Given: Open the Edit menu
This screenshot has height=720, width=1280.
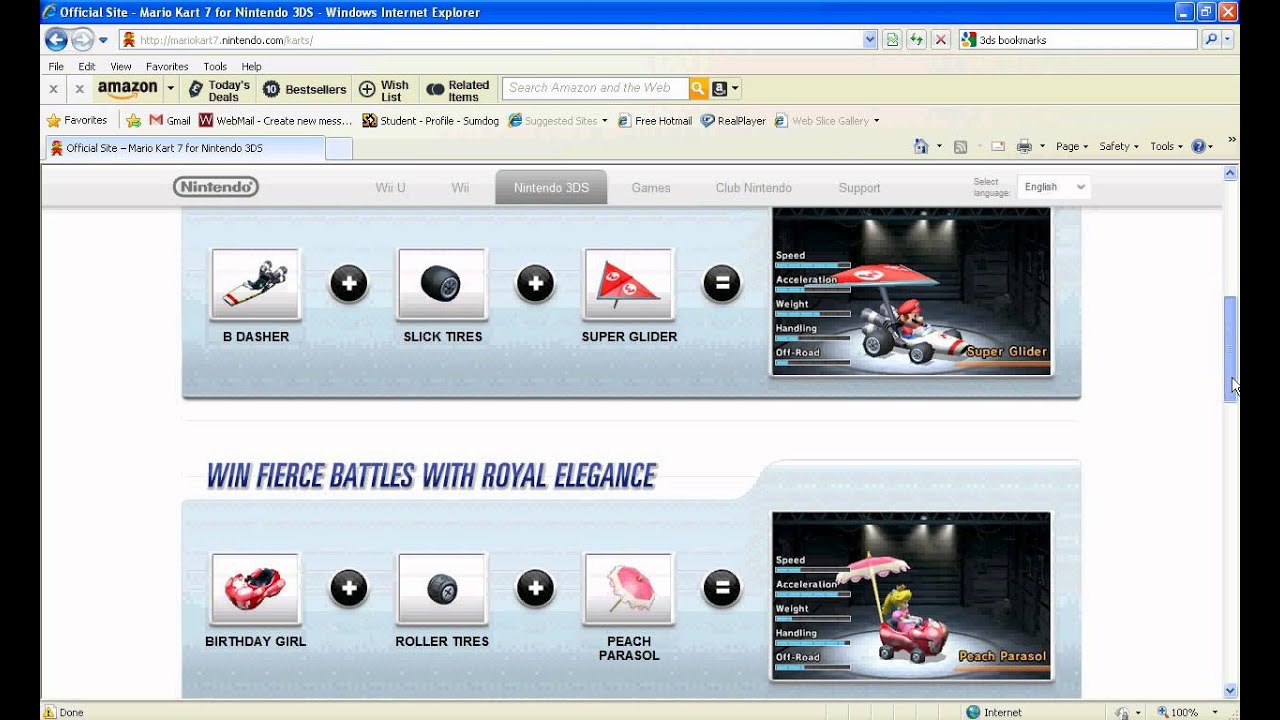Looking at the screenshot, I should 87,66.
